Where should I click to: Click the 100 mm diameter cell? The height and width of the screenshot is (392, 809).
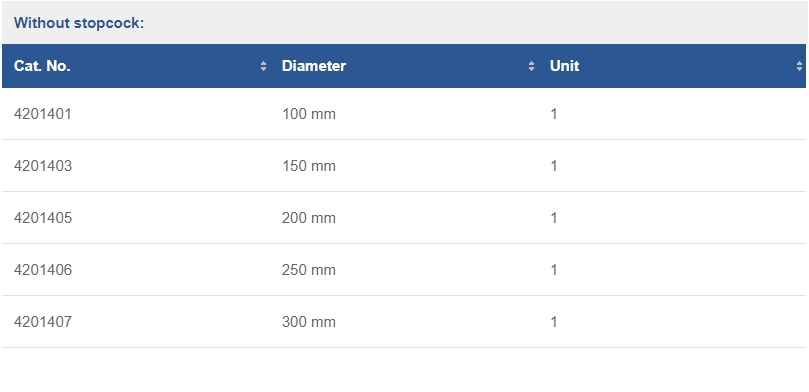pos(309,114)
